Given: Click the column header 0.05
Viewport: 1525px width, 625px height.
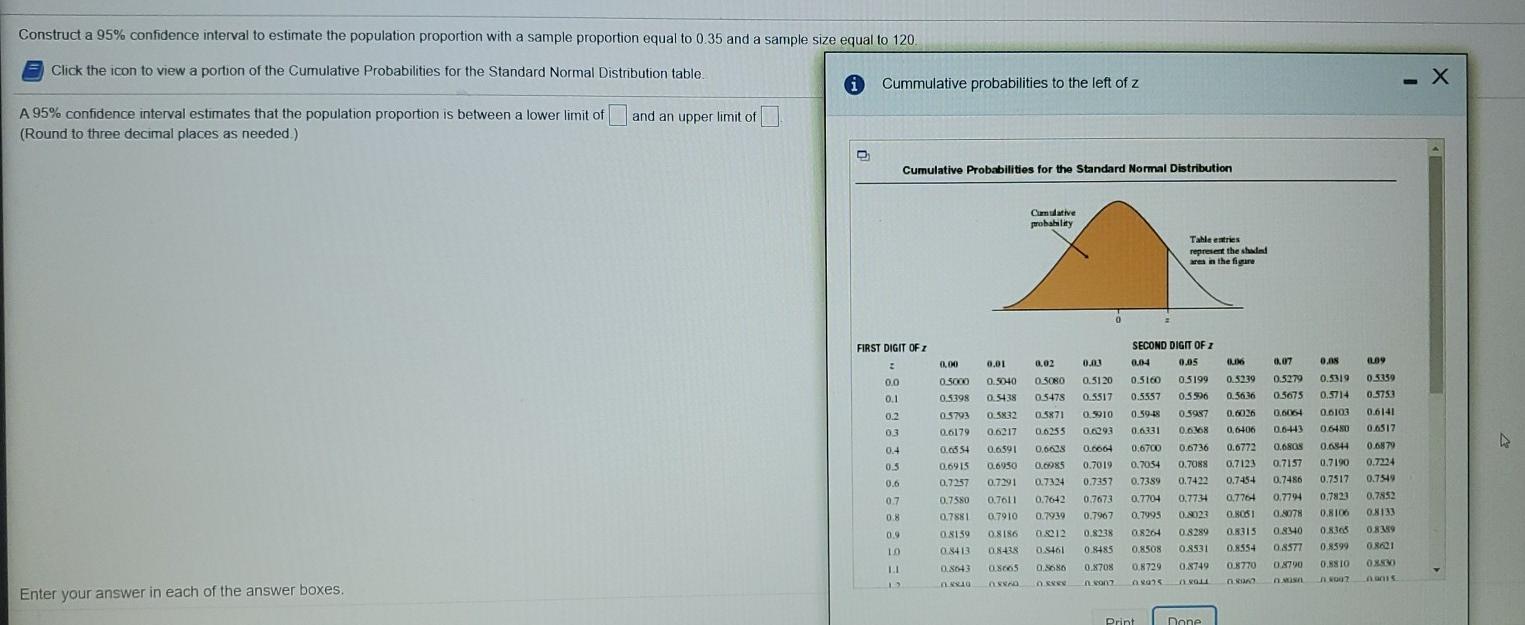Looking at the screenshot, I should point(1189,363).
